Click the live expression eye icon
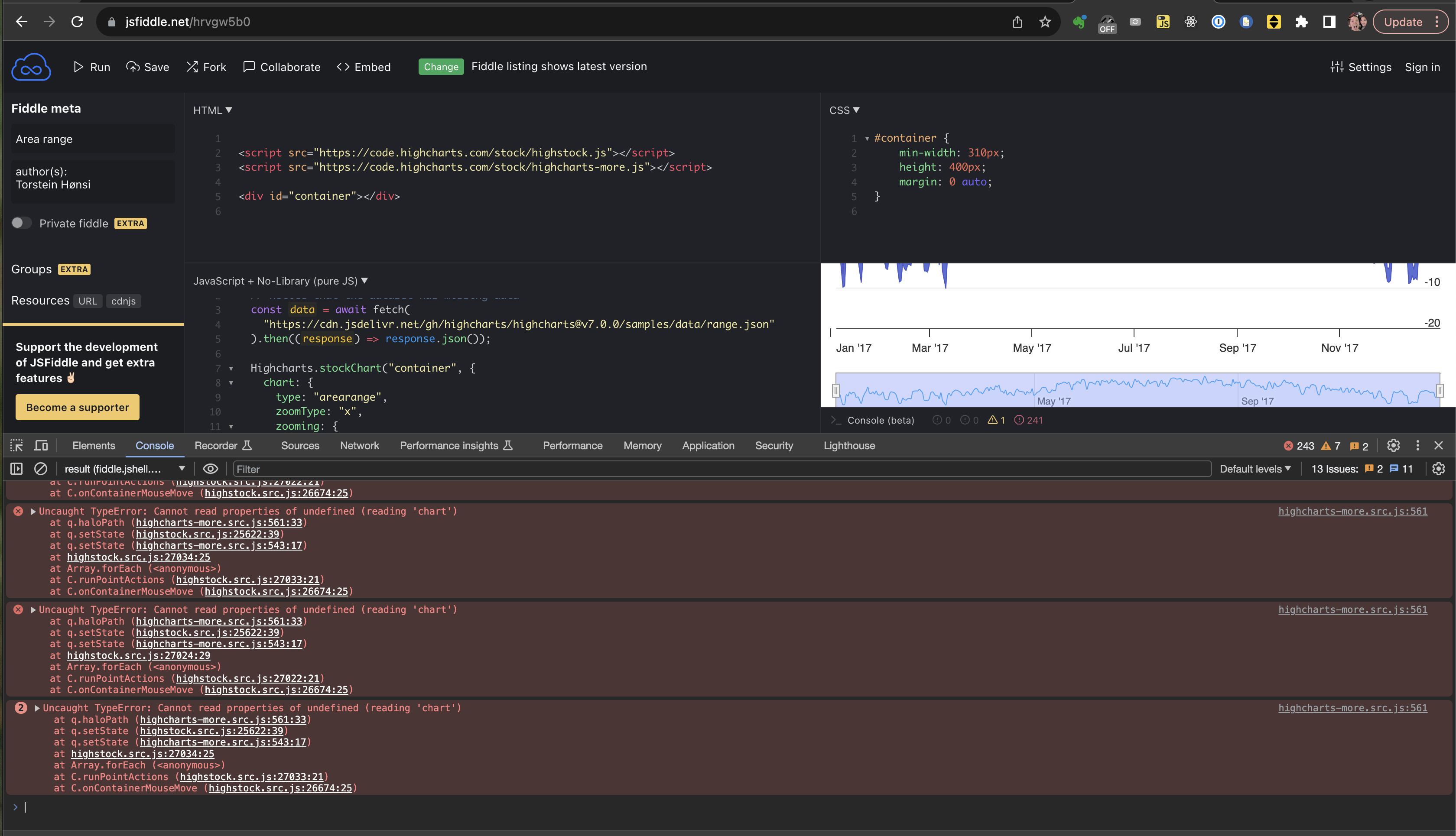1456x836 pixels. (210, 469)
